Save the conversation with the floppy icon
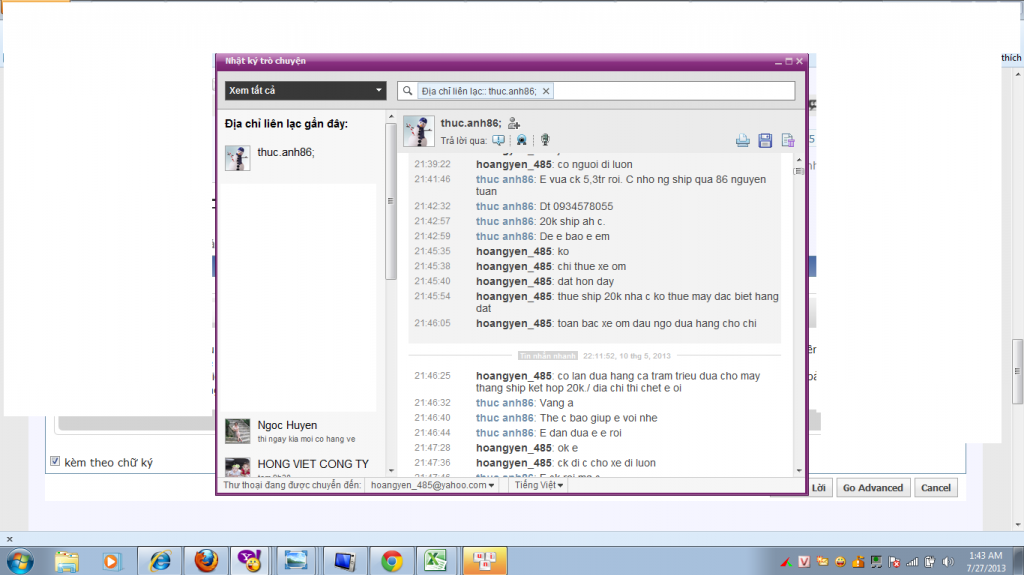Screen dimensions: 1024x575 pos(765,140)
